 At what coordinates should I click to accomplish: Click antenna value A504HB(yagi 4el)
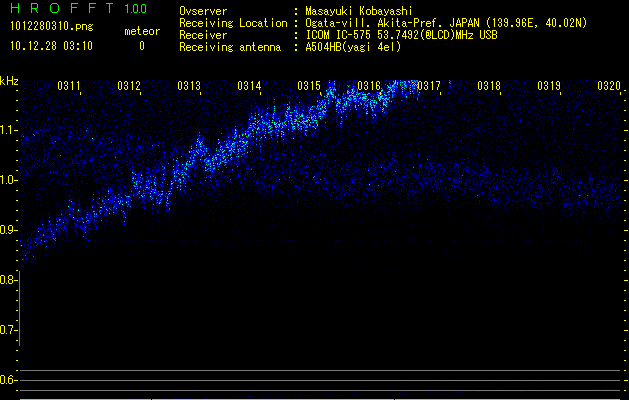[x=353, y=47]
